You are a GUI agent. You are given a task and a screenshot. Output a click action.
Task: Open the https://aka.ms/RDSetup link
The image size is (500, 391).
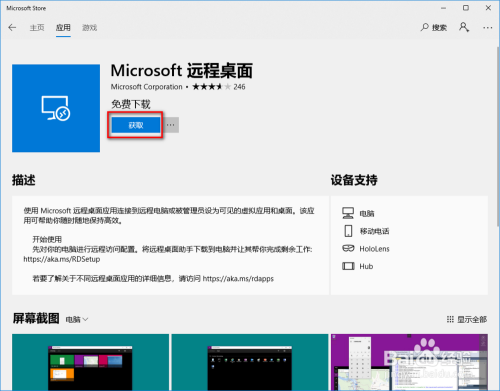[x=62, y=259]
